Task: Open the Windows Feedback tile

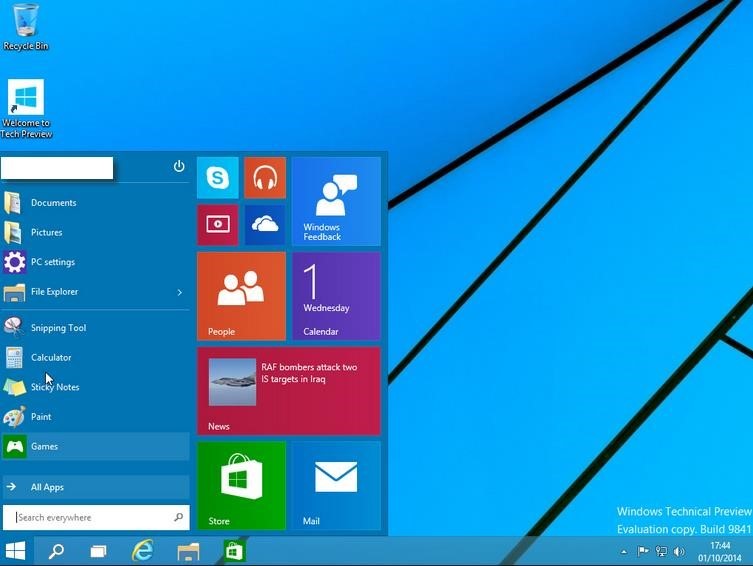Action: click(x=336, y=201)
